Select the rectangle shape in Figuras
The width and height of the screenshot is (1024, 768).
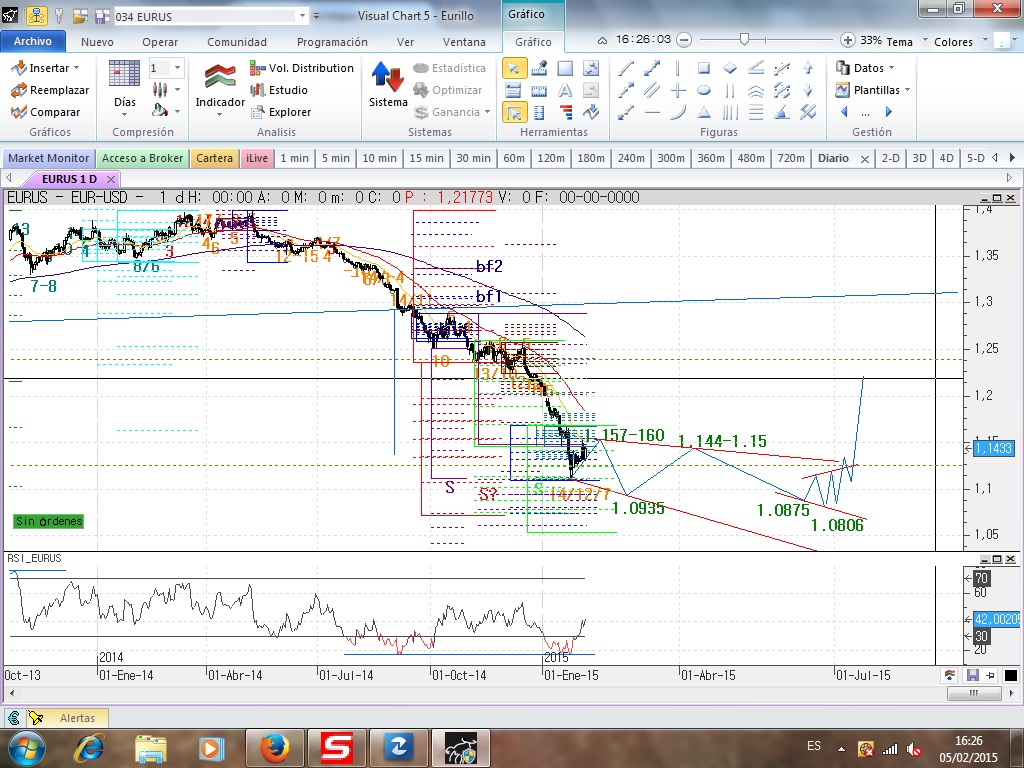point(704,68)
